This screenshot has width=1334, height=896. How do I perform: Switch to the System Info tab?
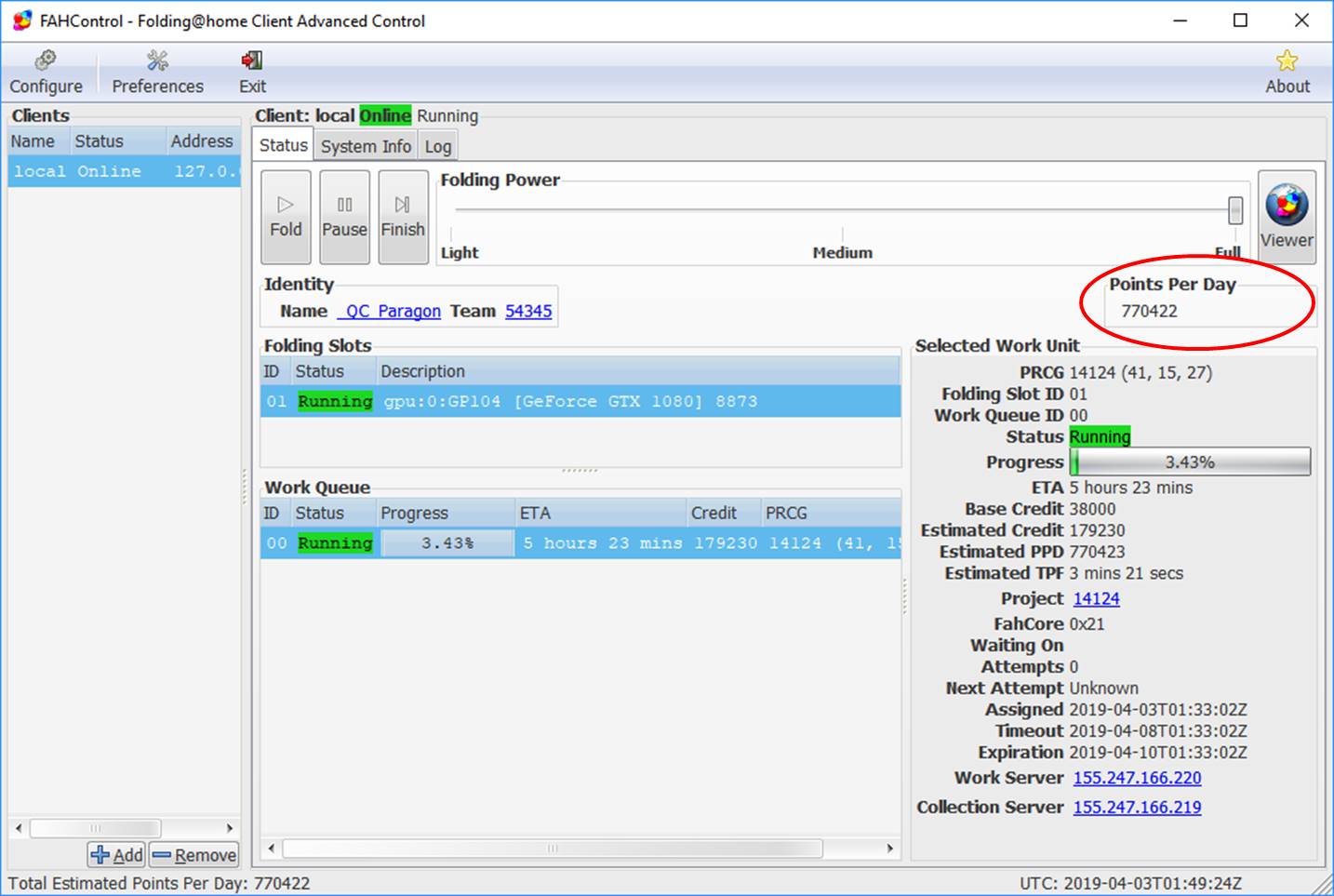(x=366, y=146)
